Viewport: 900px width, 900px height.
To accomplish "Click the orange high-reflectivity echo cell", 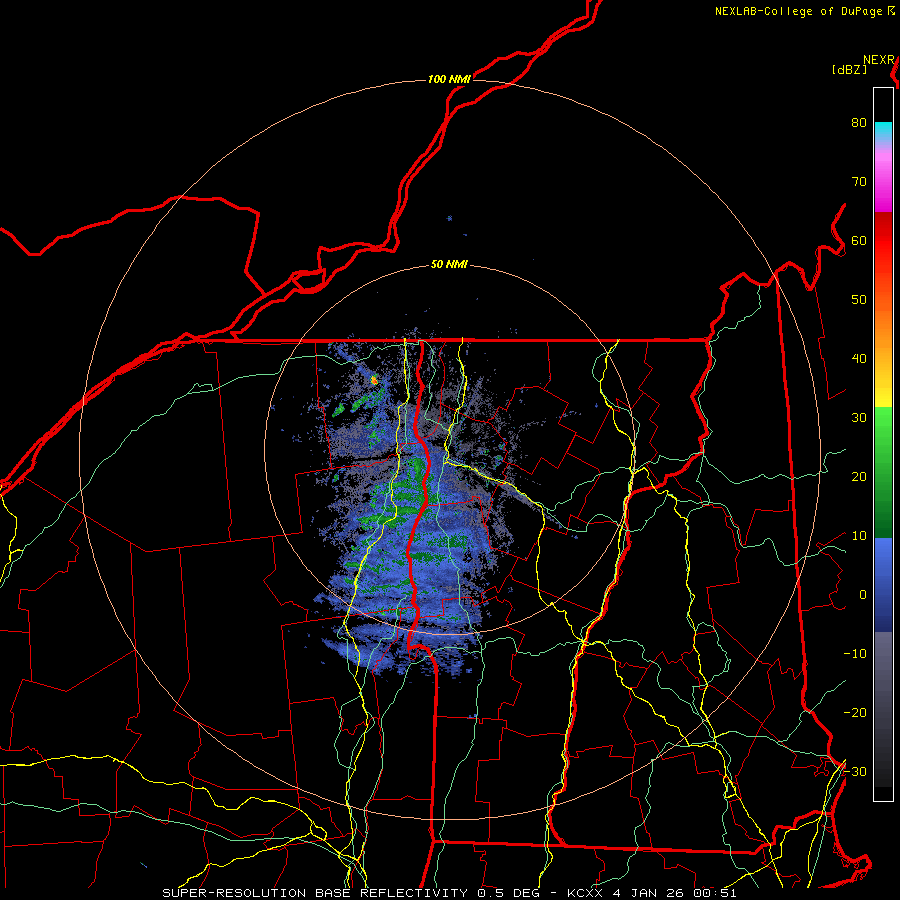I will click(374, 379).
